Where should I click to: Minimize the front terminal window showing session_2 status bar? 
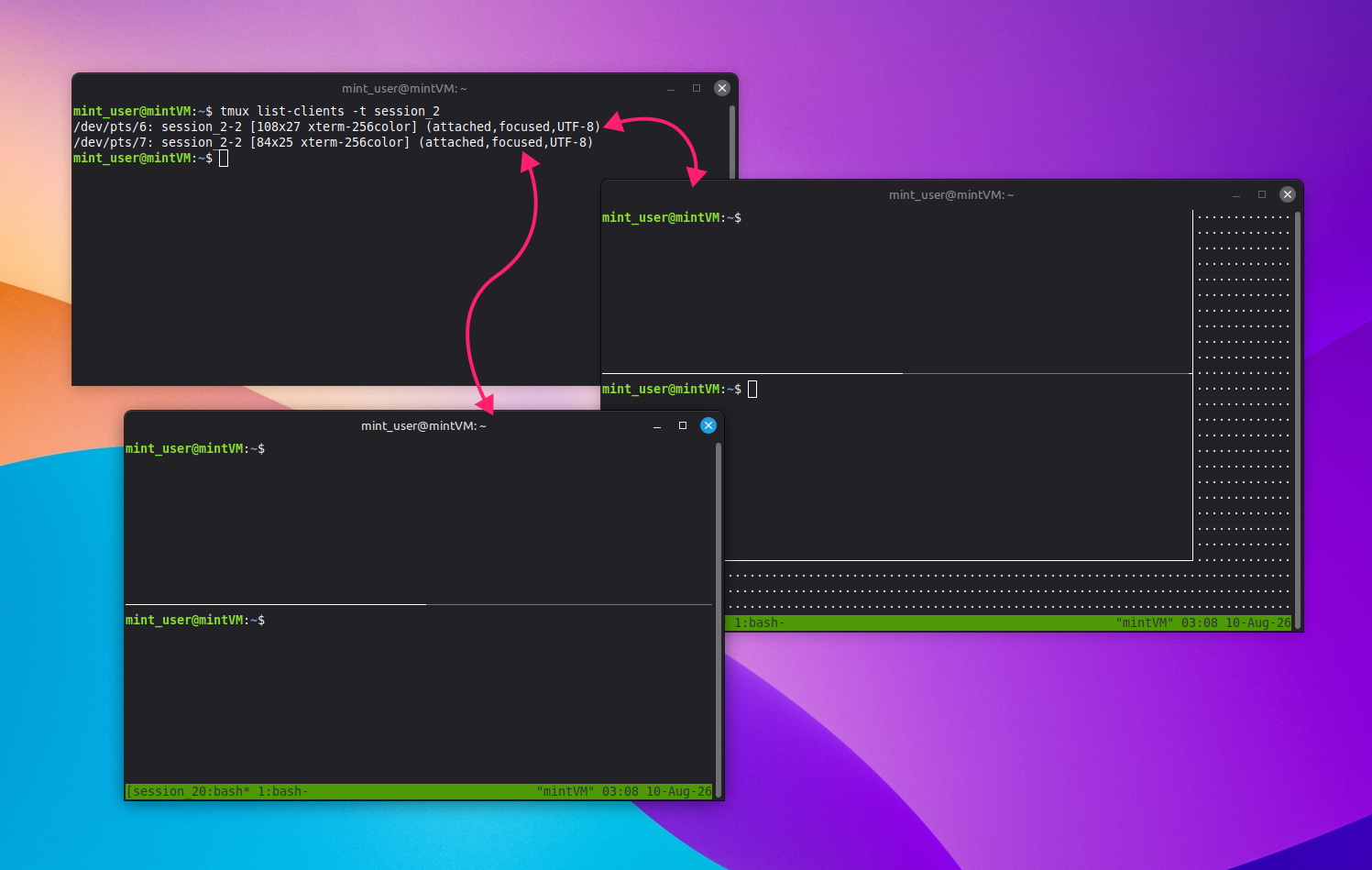tap(657, 425)
